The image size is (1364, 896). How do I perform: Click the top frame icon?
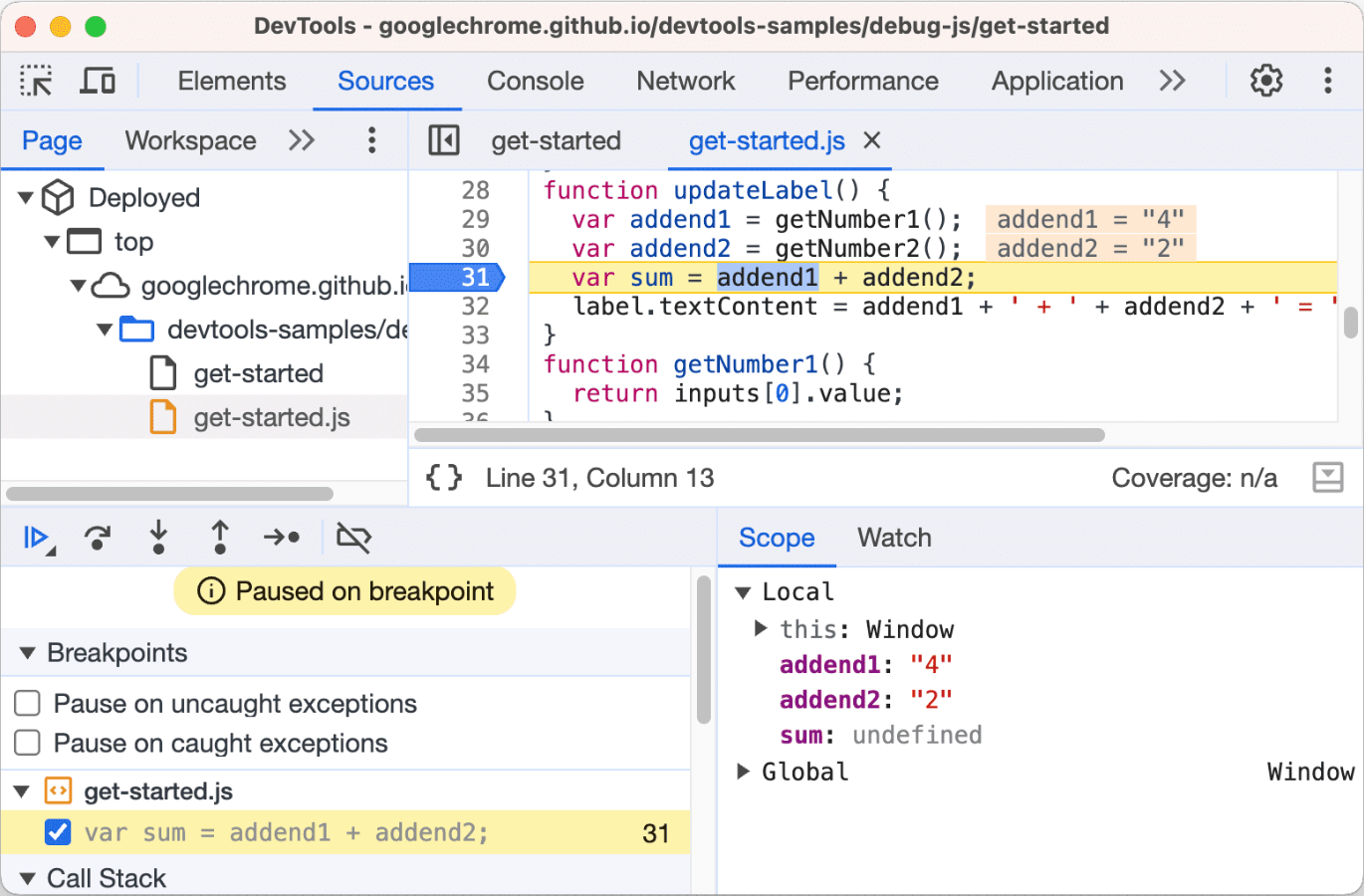85,242
